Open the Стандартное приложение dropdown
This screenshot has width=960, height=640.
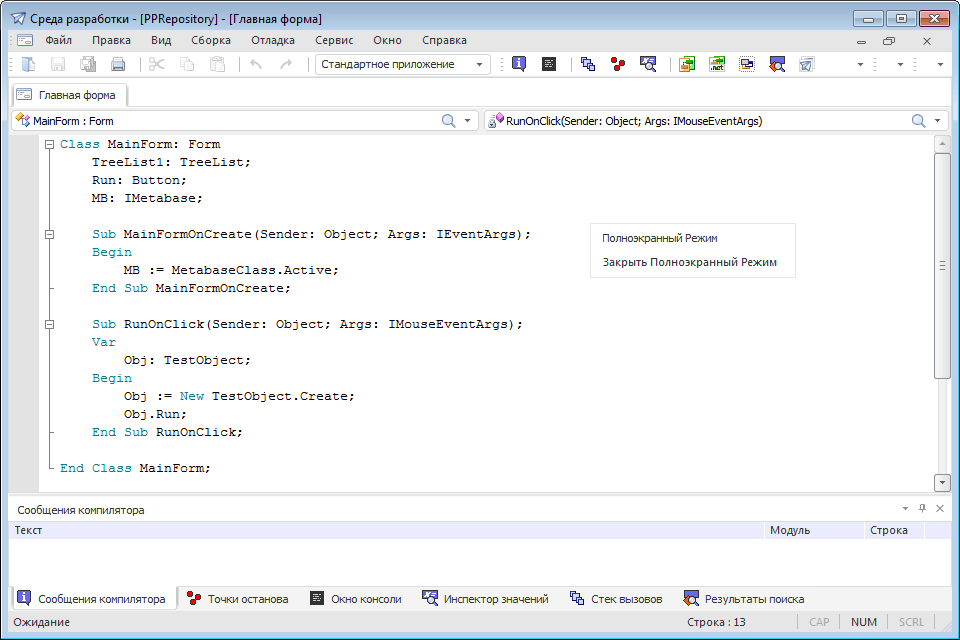pos(480,64)
